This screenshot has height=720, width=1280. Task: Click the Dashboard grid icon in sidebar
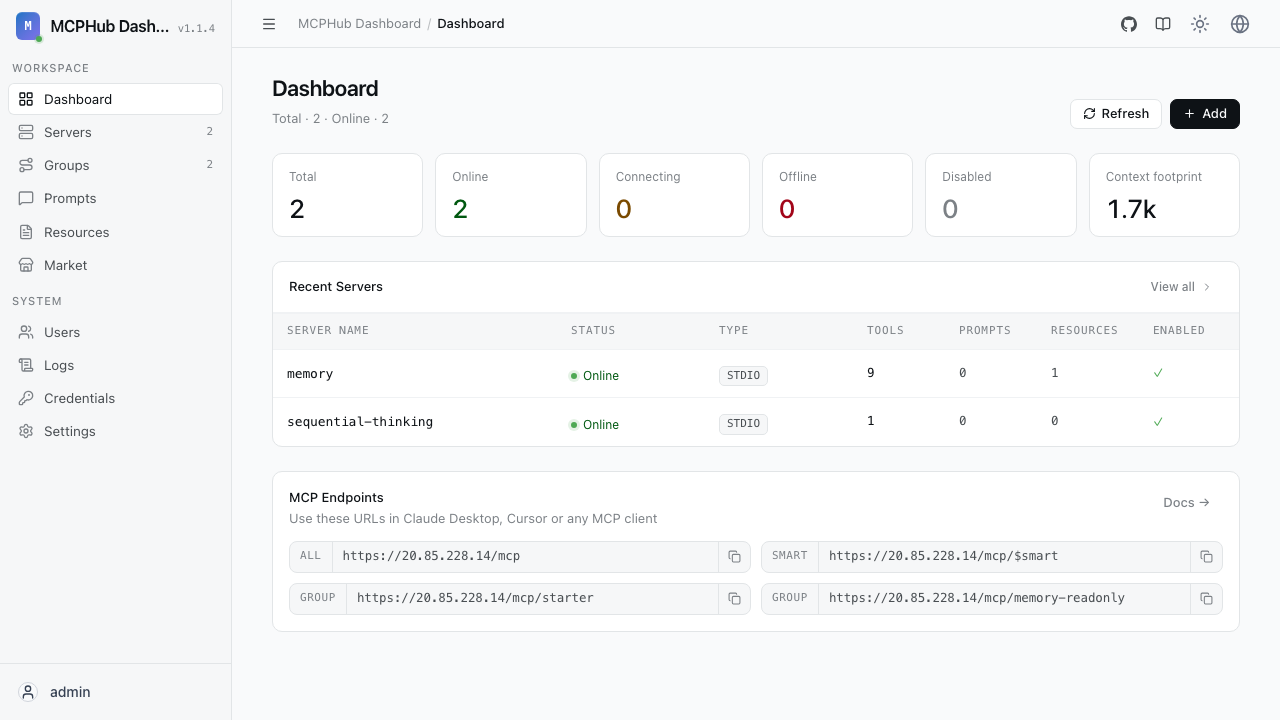coord(26,99)
